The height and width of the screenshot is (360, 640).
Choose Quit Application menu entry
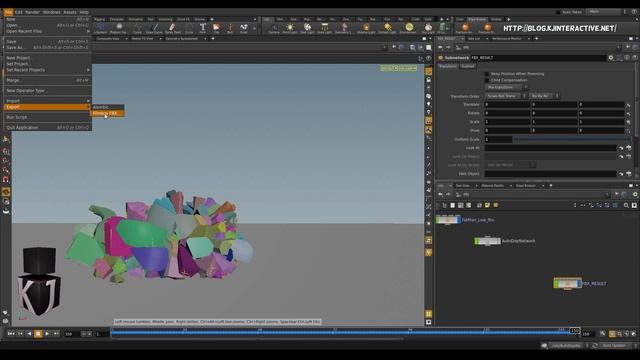coord(47,128)
